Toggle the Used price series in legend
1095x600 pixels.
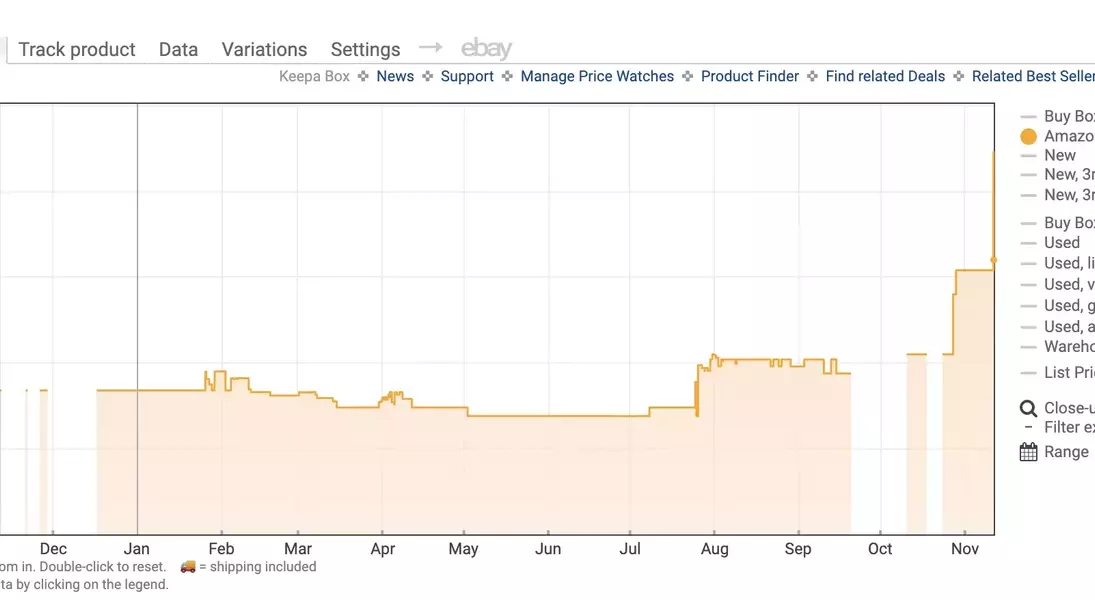coord(1060,242)
